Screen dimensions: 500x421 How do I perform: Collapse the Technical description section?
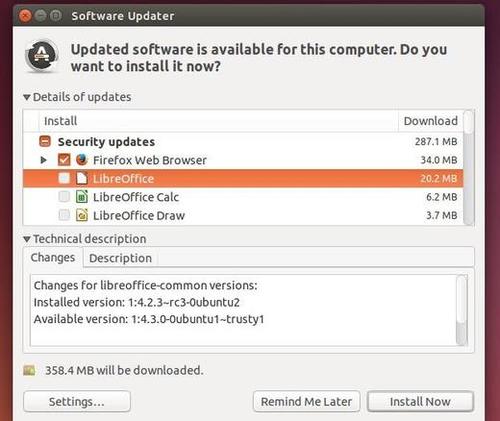(27, 239)
